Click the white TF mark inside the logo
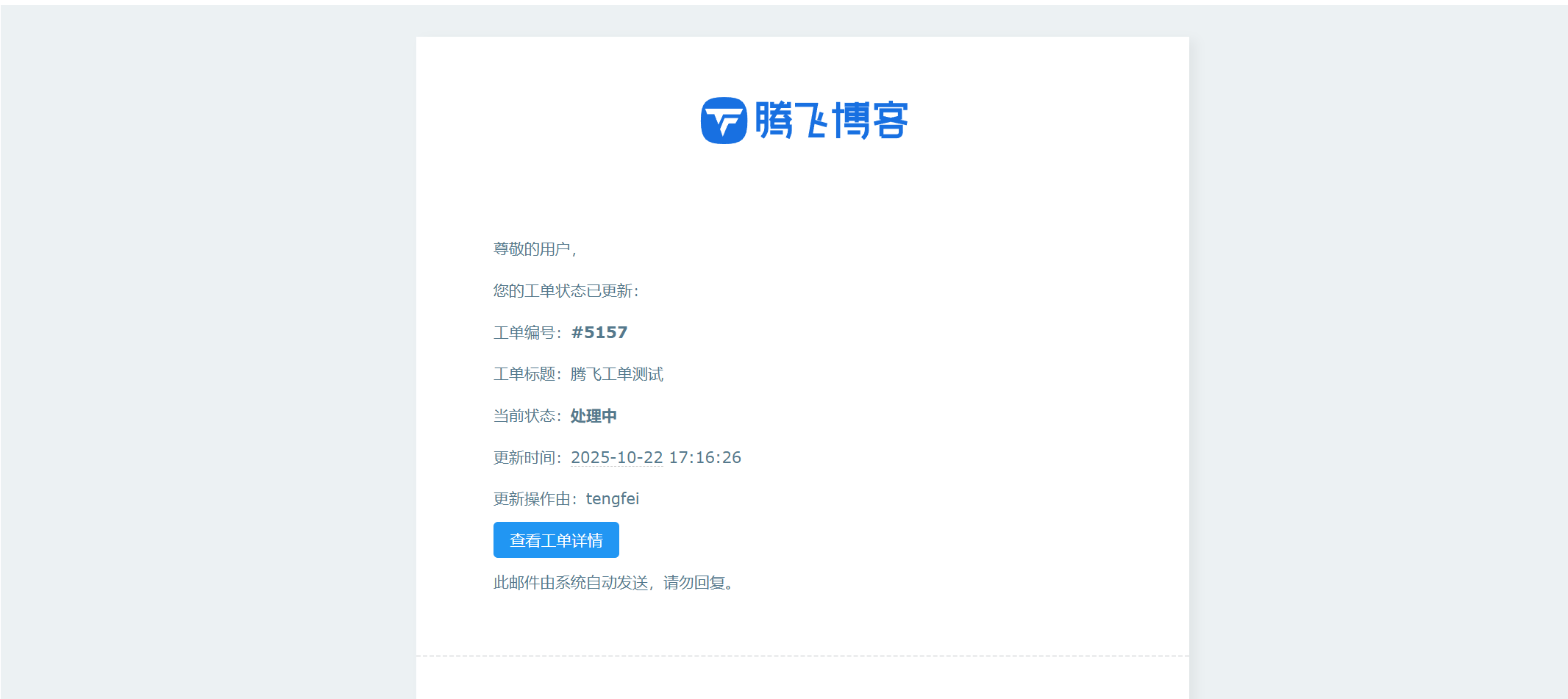1568x699 pixels. tap(724, 120)
